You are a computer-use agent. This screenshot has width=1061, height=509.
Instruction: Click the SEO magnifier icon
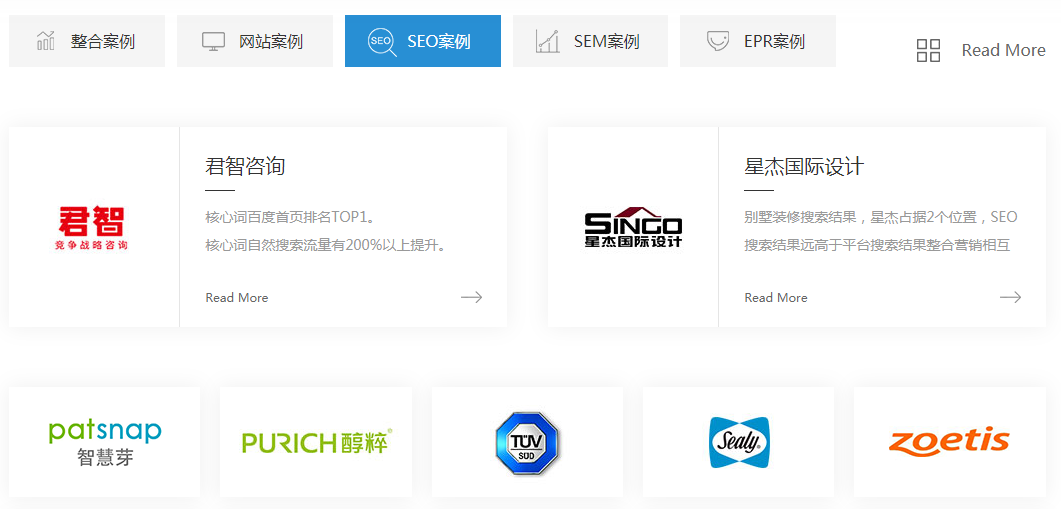[x=381, y=42]
